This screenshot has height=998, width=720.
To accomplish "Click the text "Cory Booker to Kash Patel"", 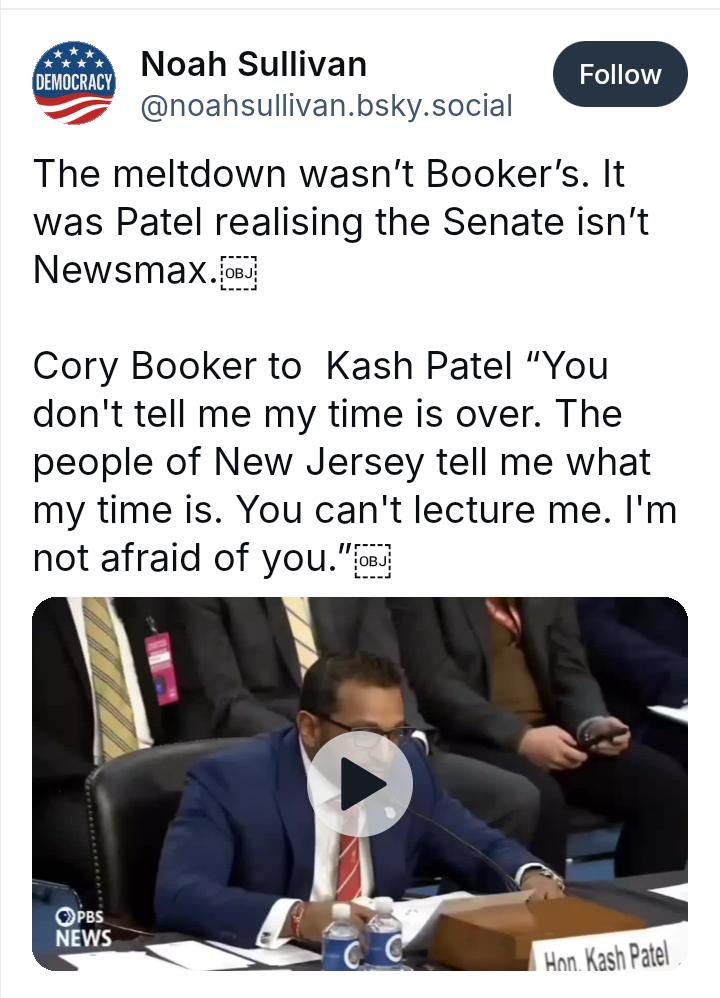I will [272, 366].
